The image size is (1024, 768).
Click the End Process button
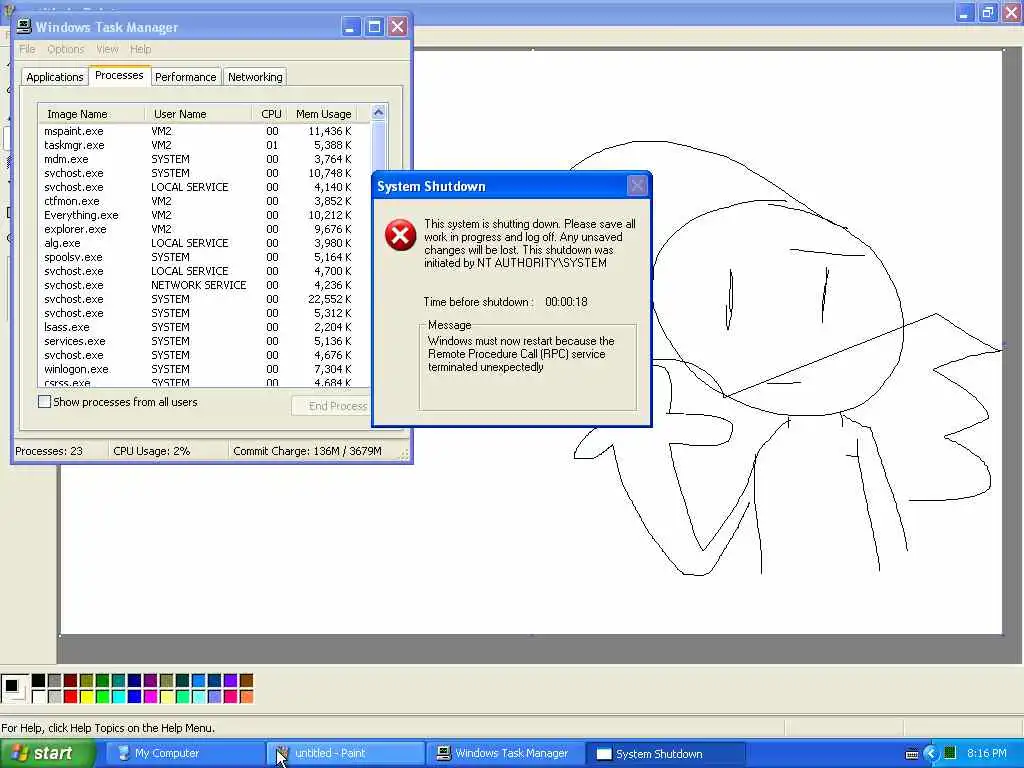tap(332, 406)
